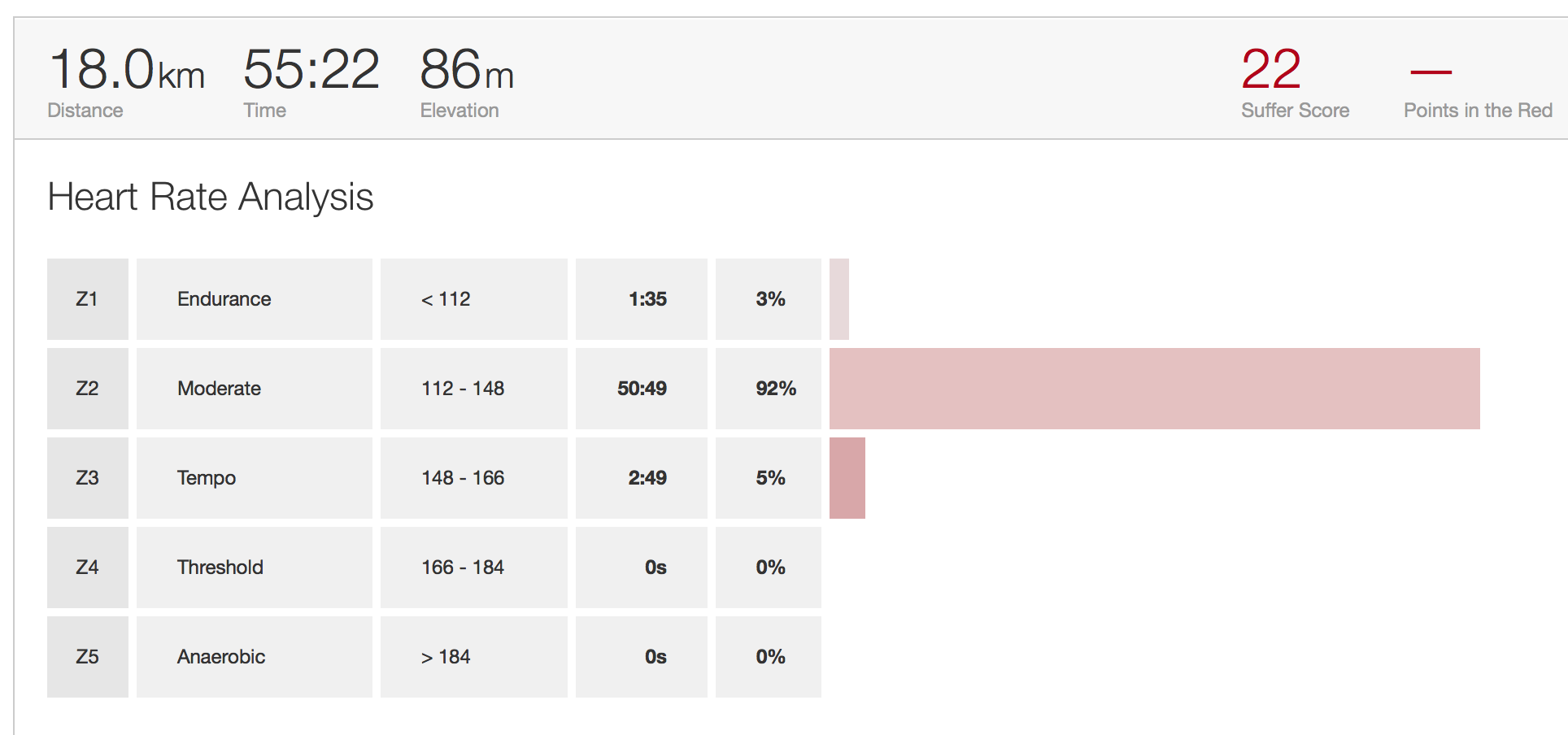
Task: Click the Z2 Moderate zone bar
Action: [x=1154, y=389]
